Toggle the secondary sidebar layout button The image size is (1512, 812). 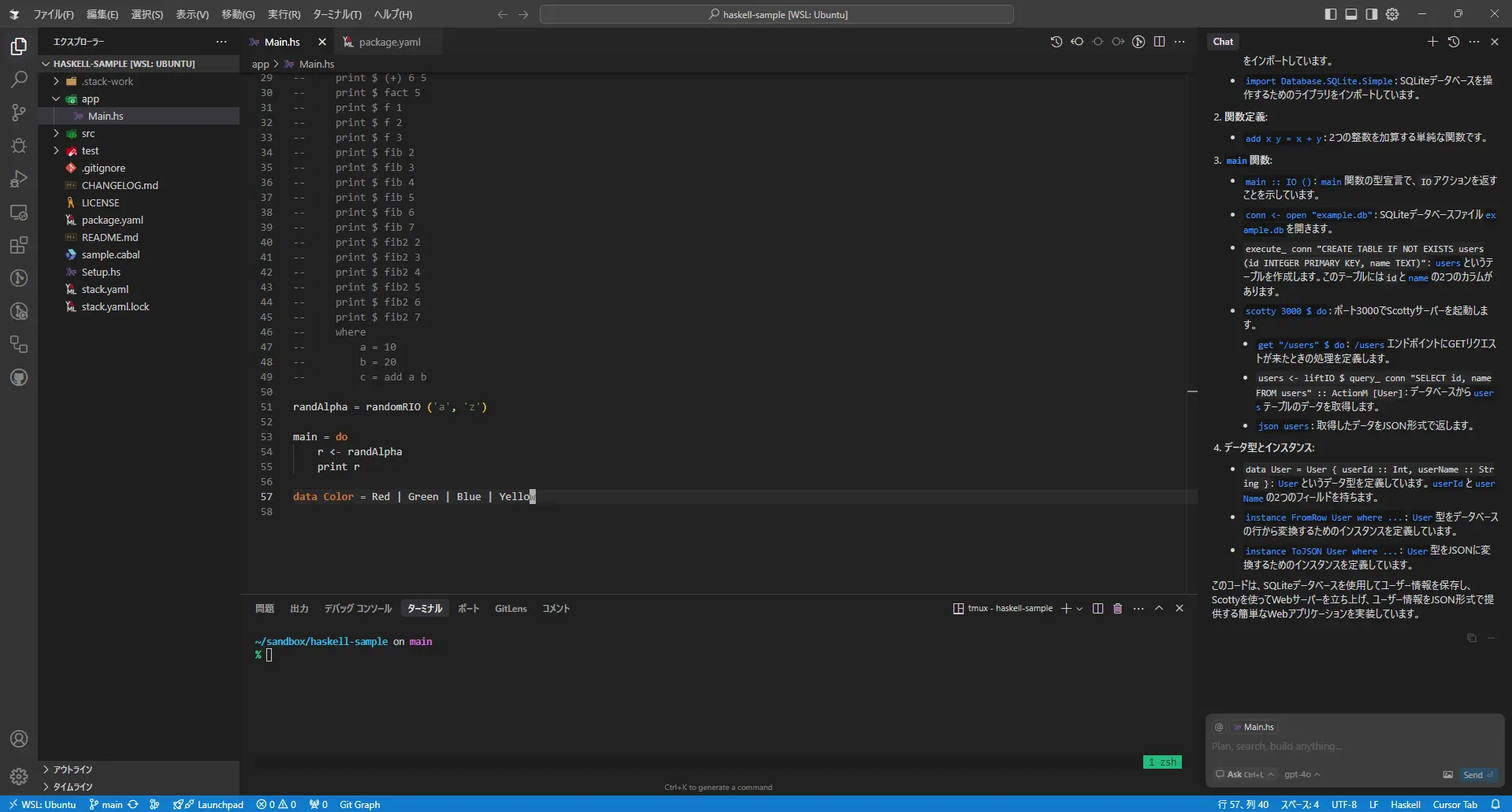[x=1372, y=14]
